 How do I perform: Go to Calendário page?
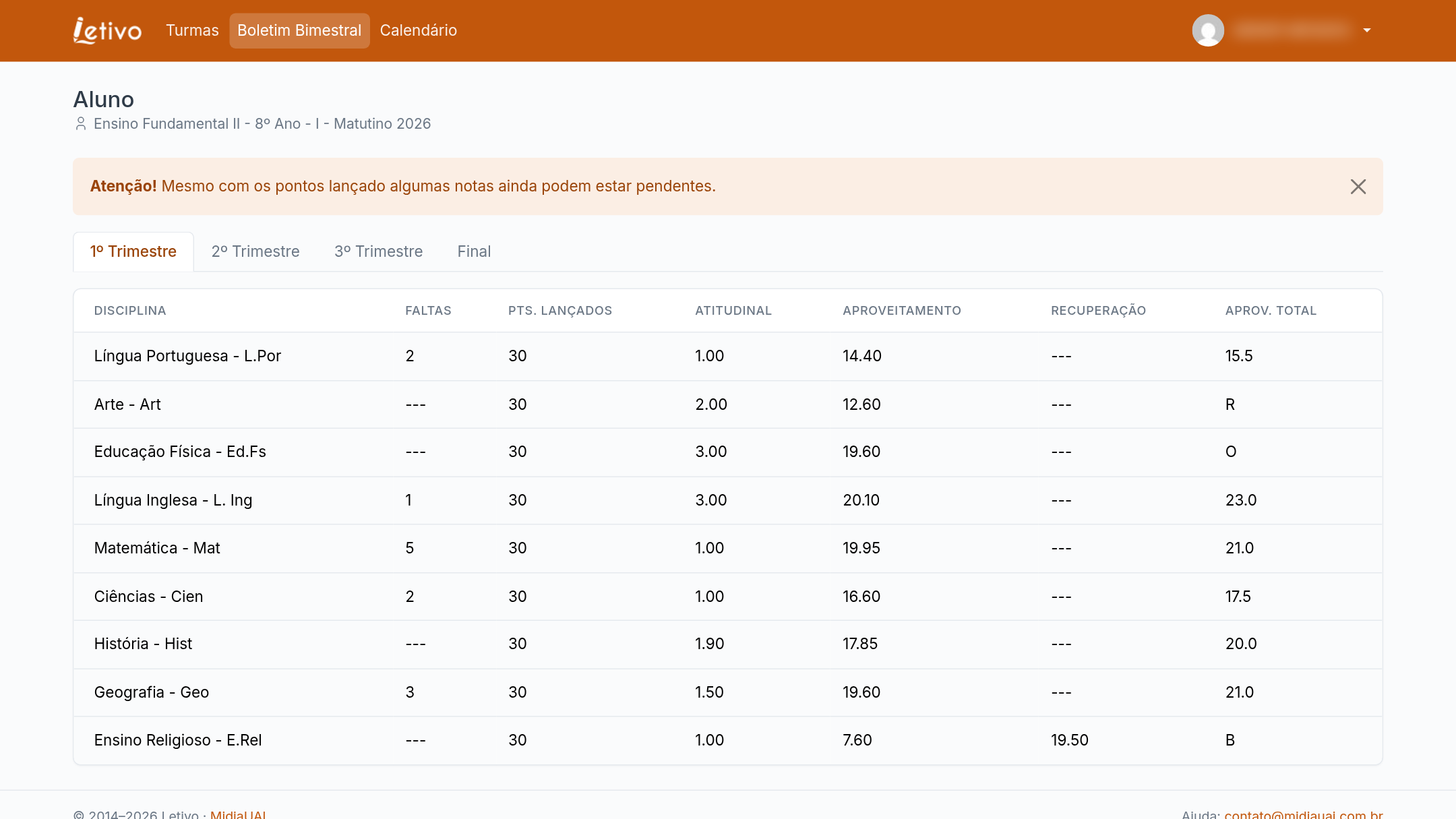point(419,30)
